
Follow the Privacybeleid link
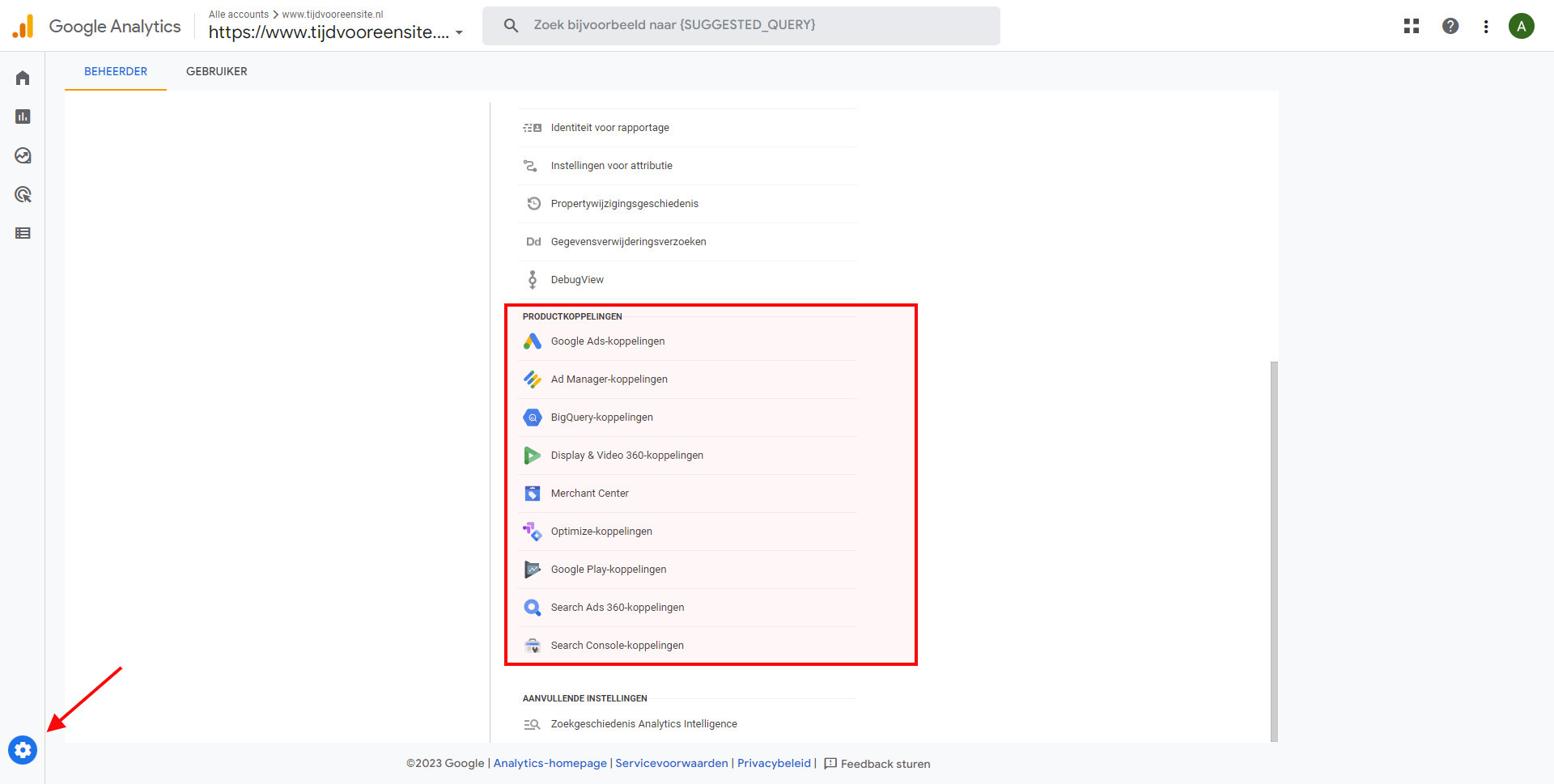(774, 764)
